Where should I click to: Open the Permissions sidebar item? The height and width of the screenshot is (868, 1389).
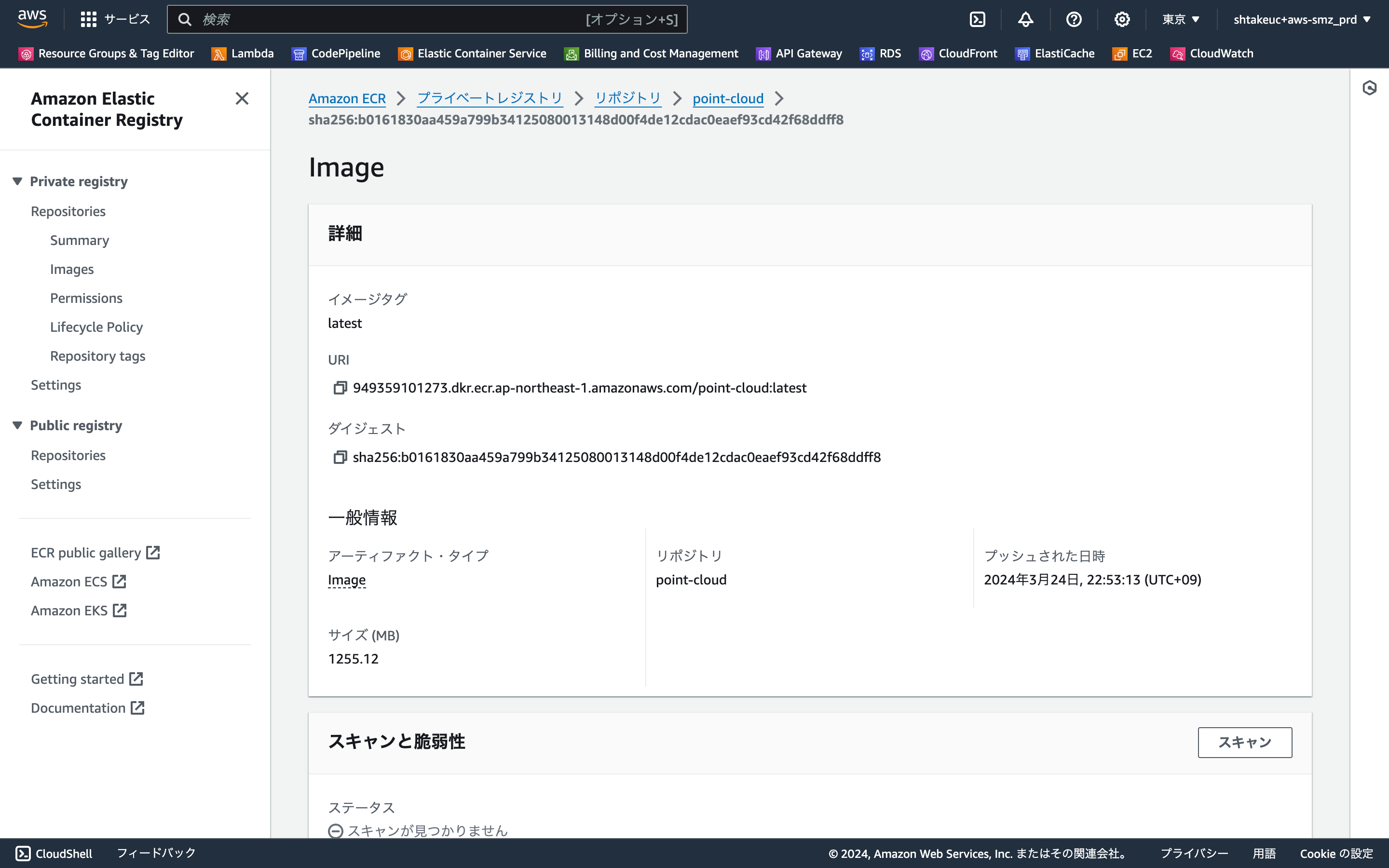point(86,298)
